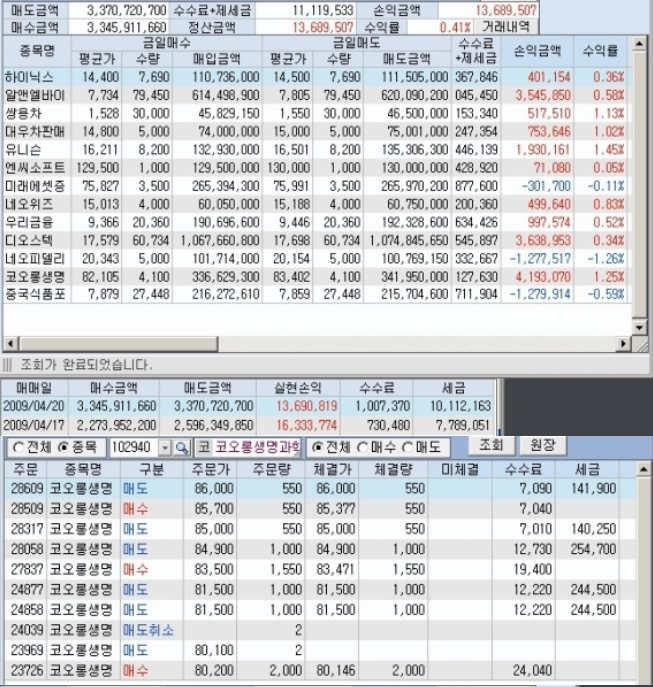Select order number 28317 row
653x687 pixels.
(320, 529)
